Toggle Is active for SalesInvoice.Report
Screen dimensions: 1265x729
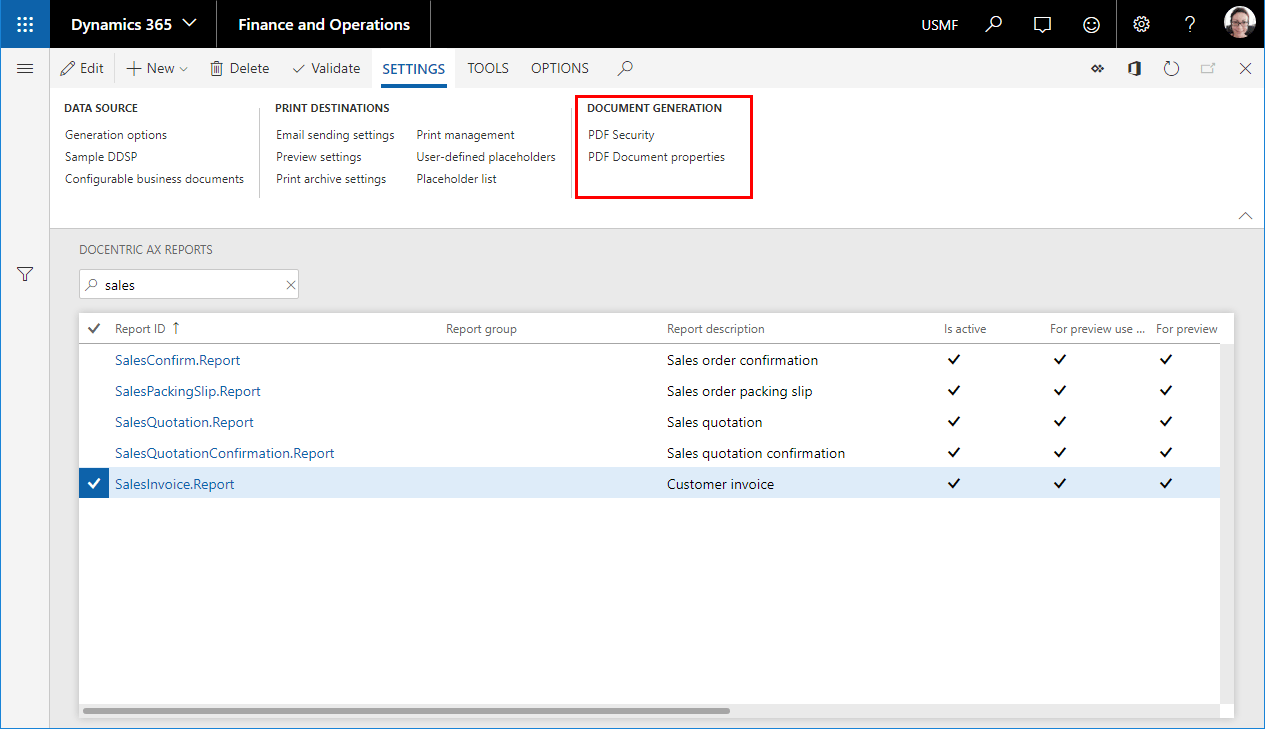coord(954,484)
